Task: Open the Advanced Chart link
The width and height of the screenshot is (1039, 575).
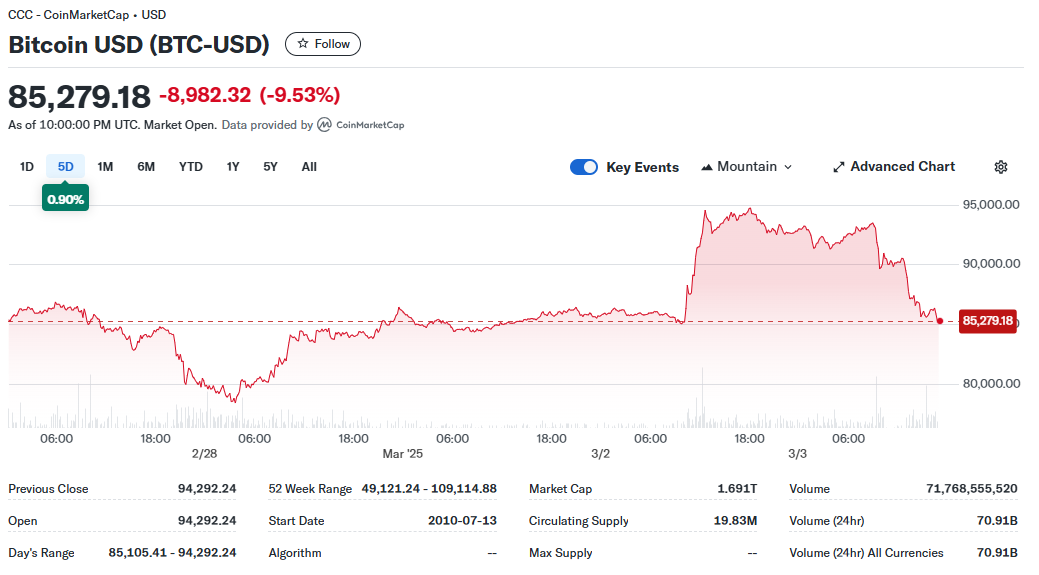Action: [x=894, y=167]
